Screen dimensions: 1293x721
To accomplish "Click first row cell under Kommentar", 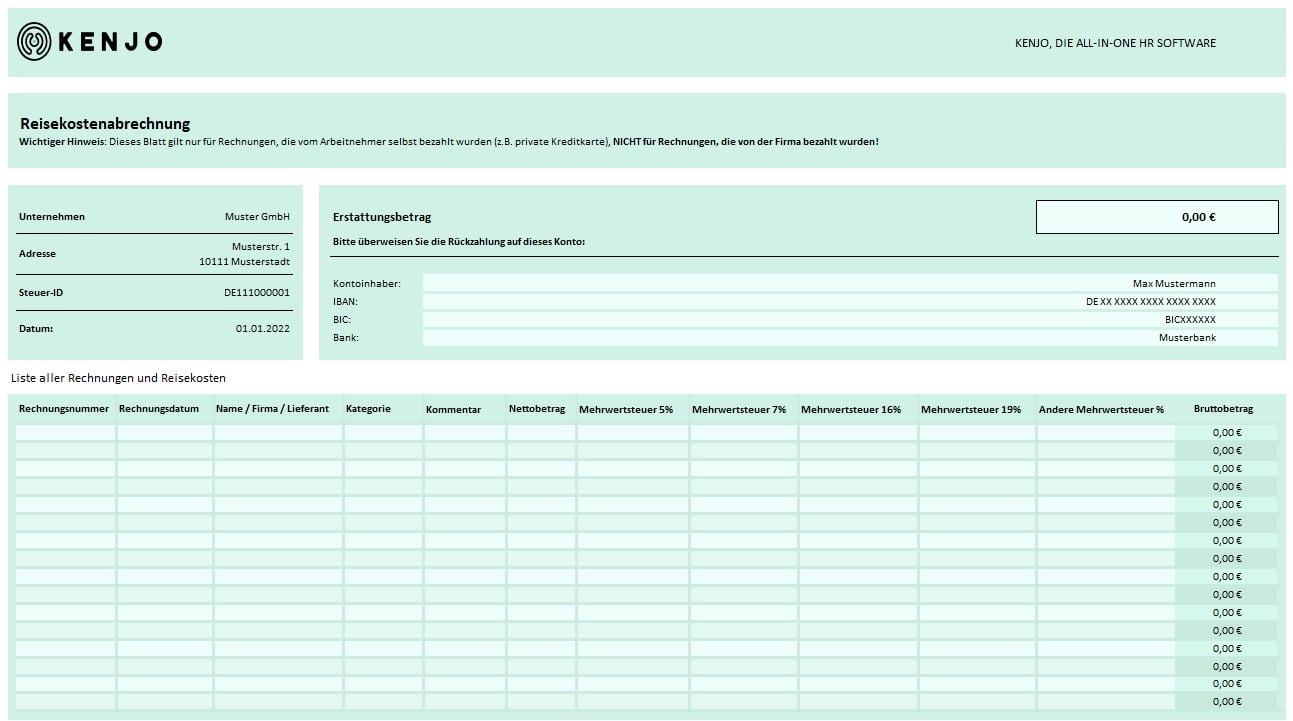I will (x=465, y=433).
